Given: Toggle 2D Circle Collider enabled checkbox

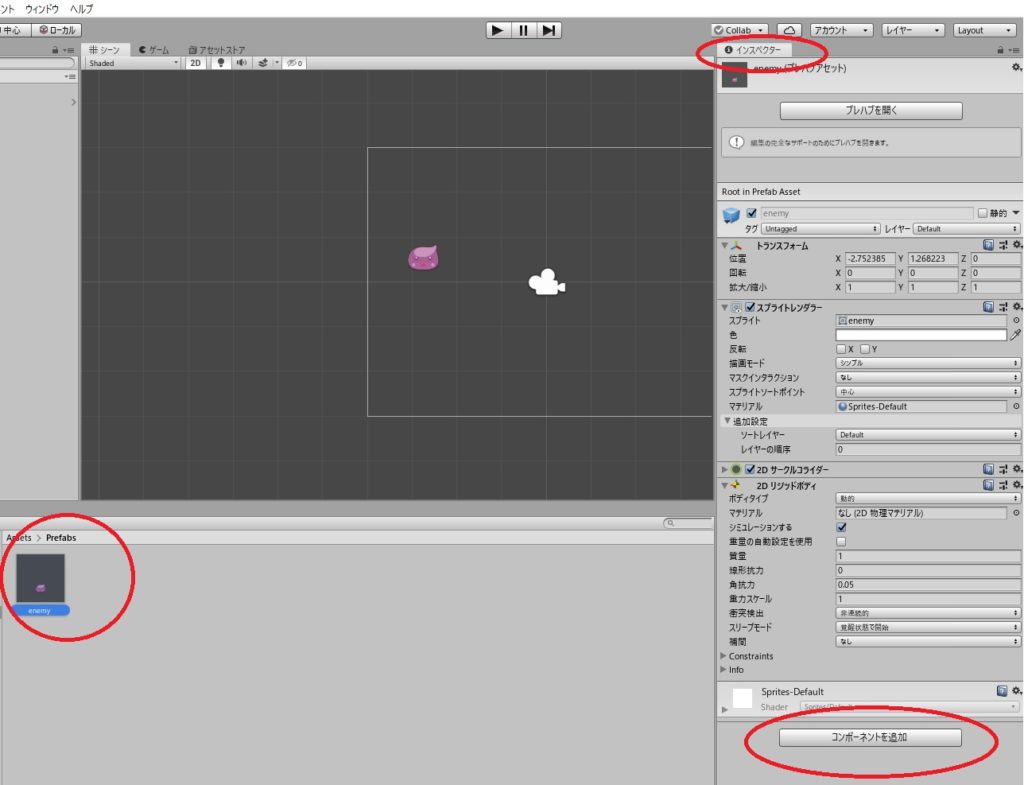Looking at the screenshot, I should 750,469.
